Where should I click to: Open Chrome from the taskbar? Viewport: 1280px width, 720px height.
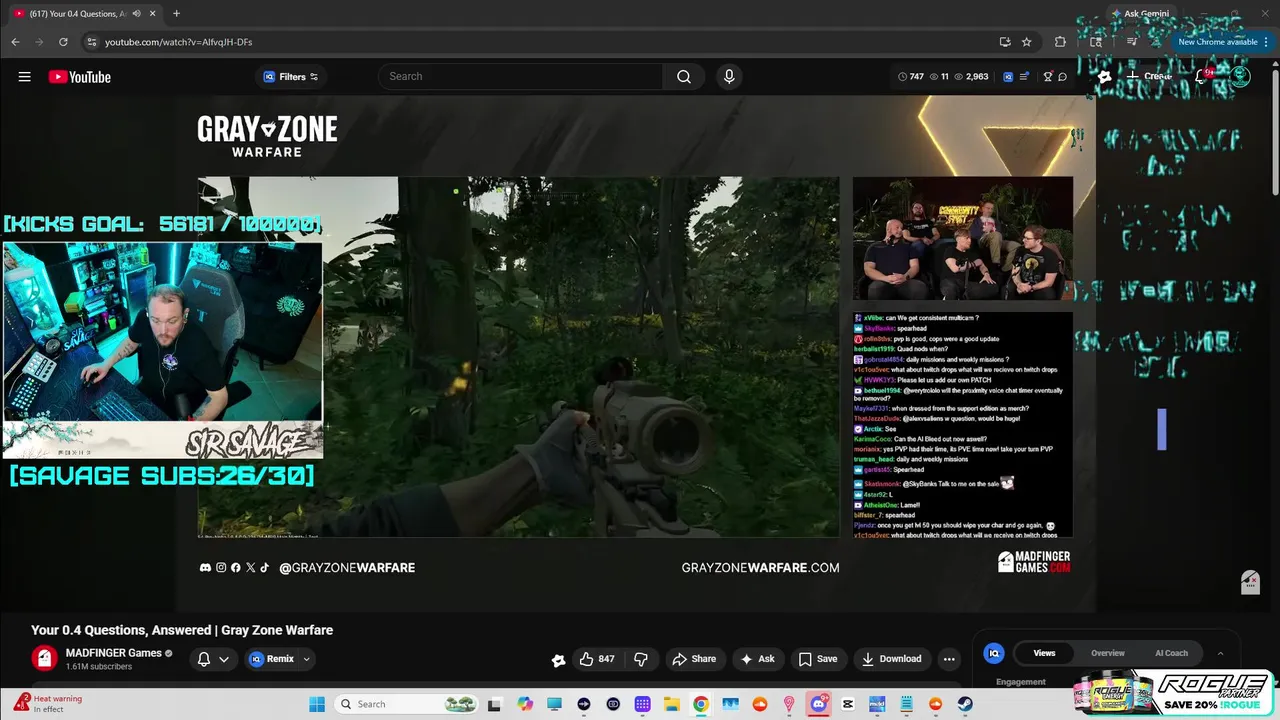[x=701, y=704]
